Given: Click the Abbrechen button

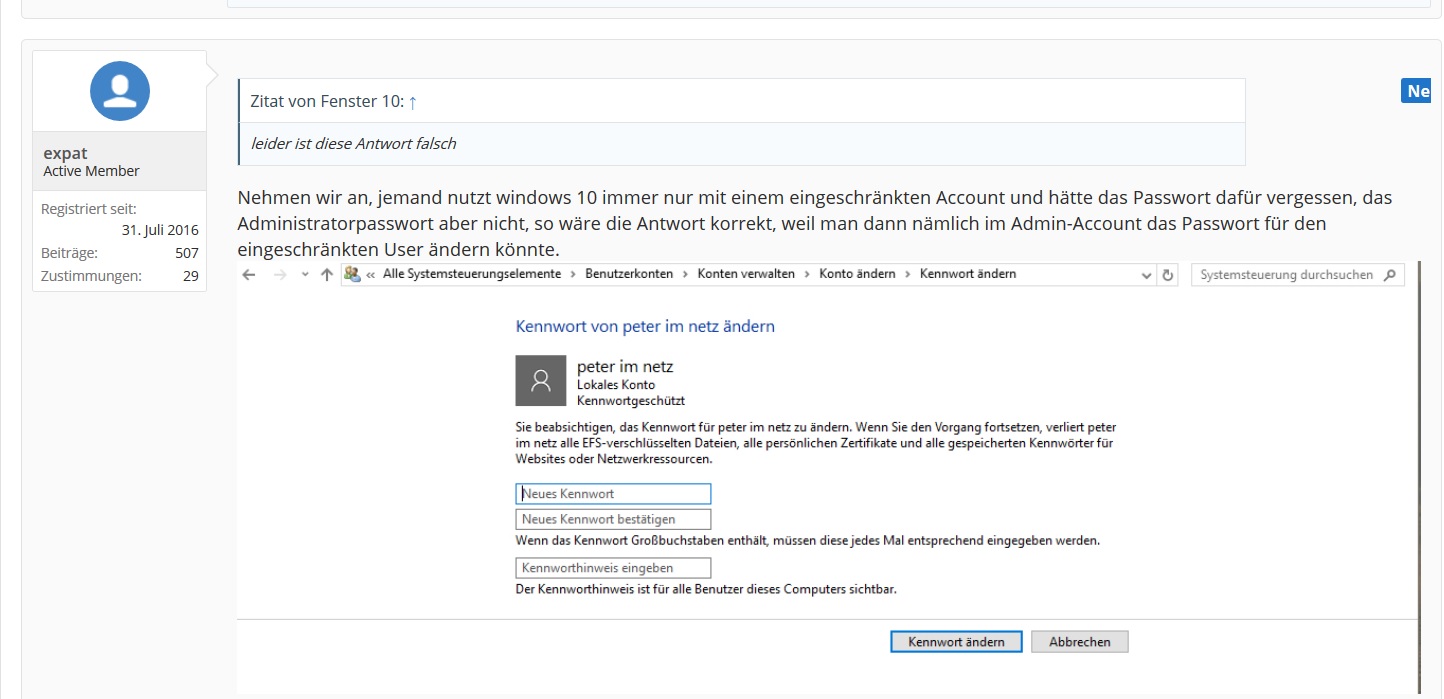Looking at the screenshot, I should [1079, 642].
